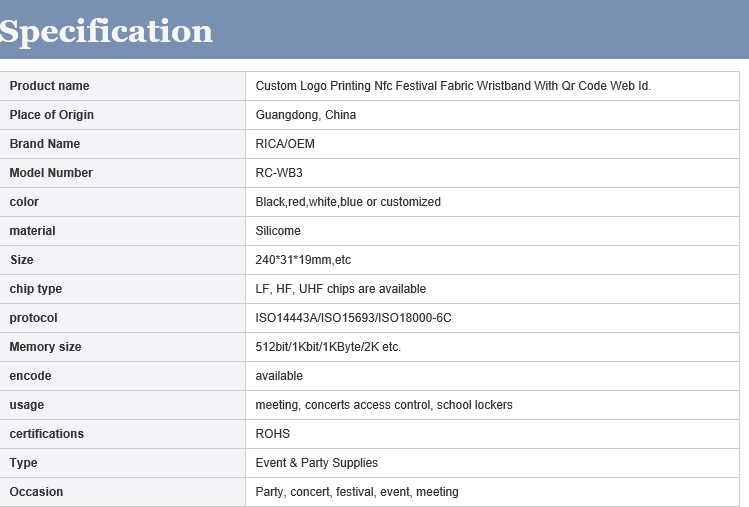Select the Guangdong, China value
This screenshot has width=749, height=507.
click(x=306, y=115)
